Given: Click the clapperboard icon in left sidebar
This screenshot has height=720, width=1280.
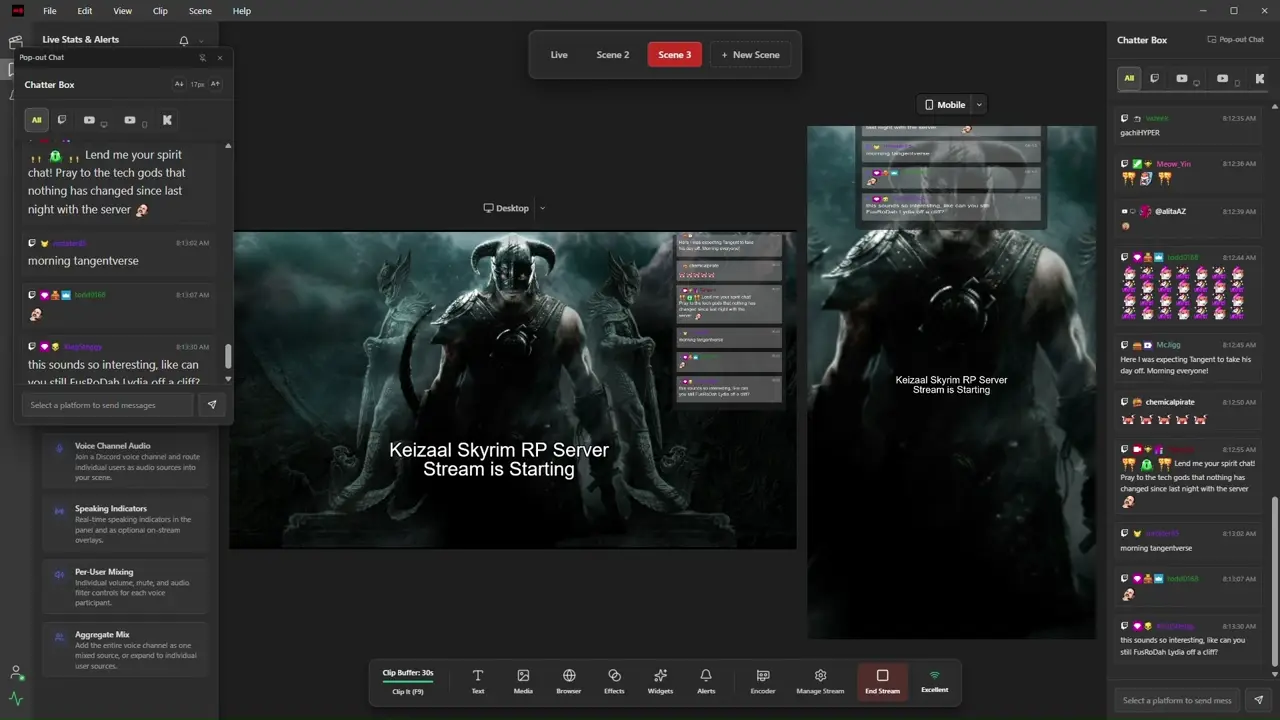Looking at the screenshot, I should point(15,43).
